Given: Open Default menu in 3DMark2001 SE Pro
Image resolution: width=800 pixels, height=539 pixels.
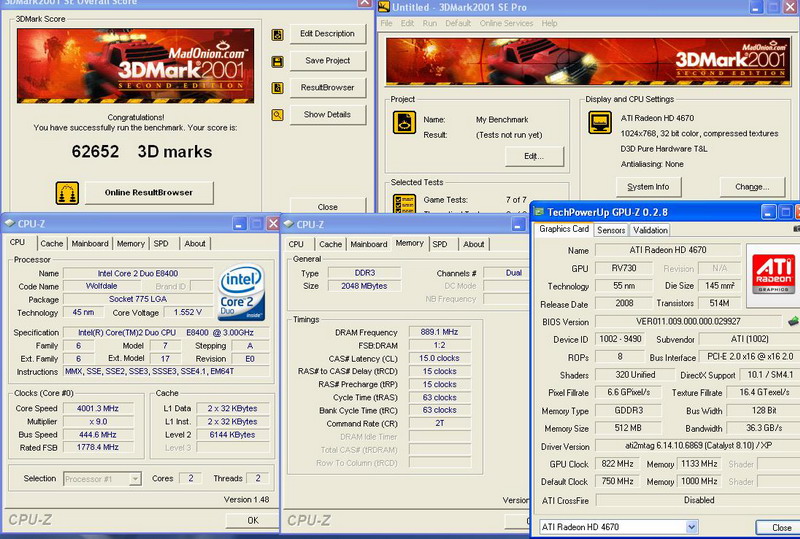Looking at the screenshot, I should coord(458,23).
